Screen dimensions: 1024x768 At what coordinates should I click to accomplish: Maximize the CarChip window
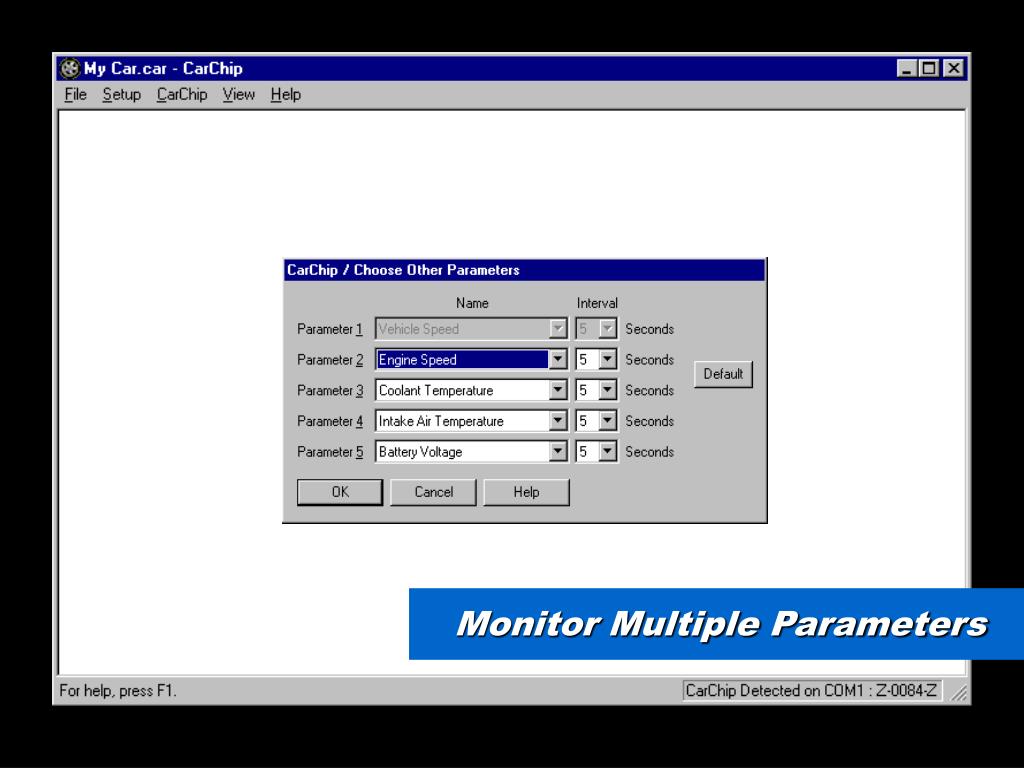coord(928,68)
